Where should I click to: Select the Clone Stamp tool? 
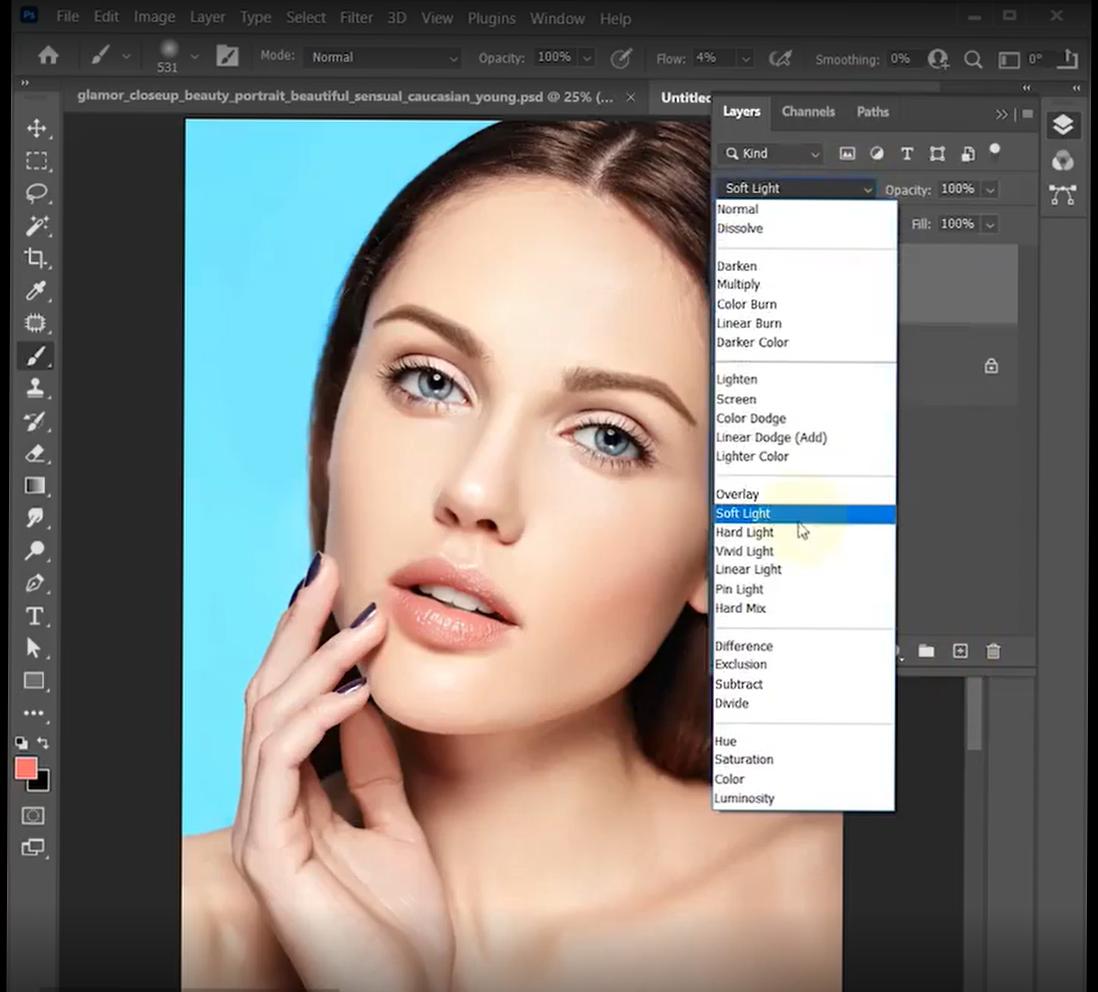[37, 388]
